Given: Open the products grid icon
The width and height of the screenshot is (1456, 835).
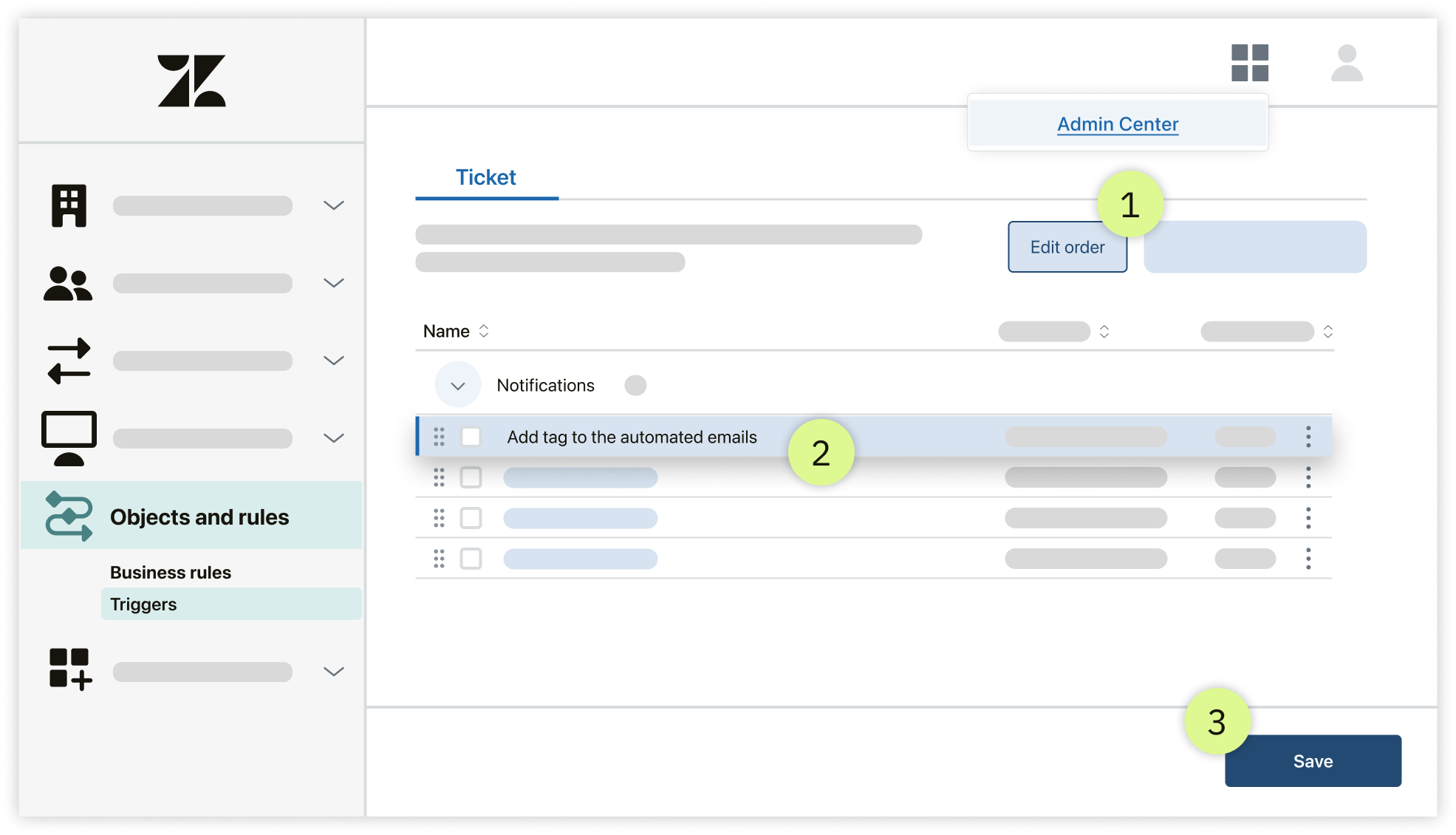Looking at the screenshot, I should [1249, 63].
